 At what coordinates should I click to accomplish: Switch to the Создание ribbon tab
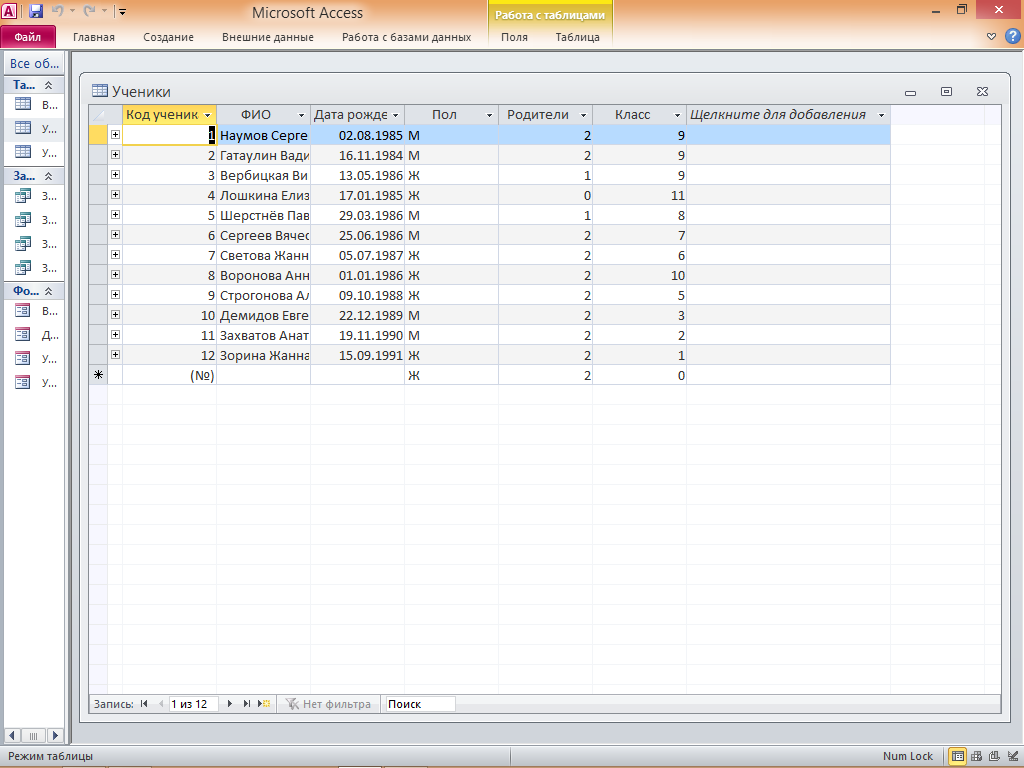point(168,37)
